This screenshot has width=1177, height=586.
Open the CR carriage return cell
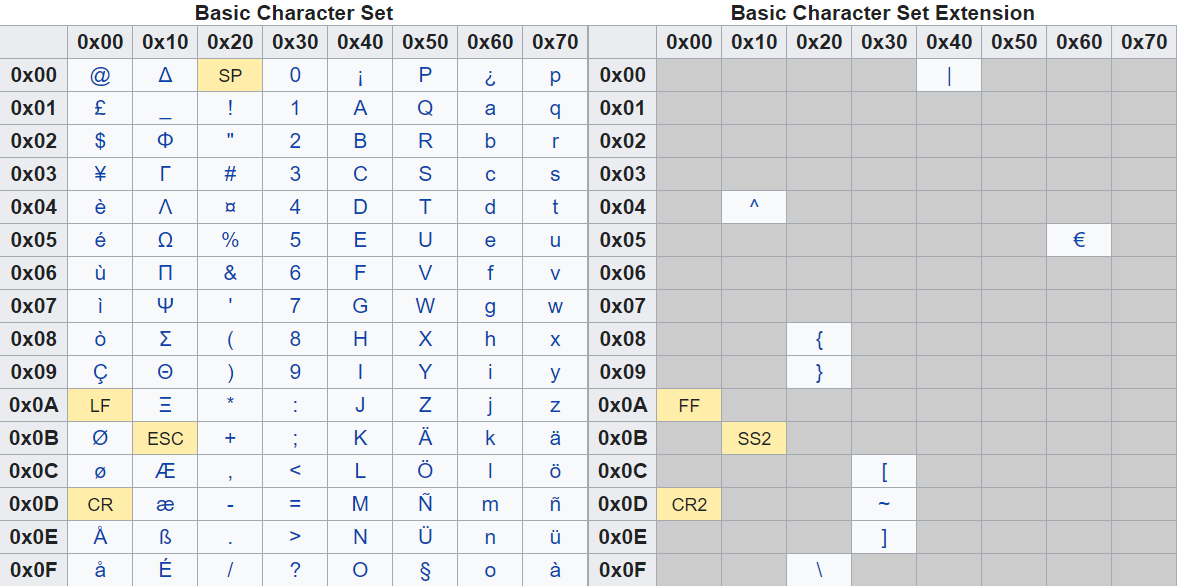[100, 504]
